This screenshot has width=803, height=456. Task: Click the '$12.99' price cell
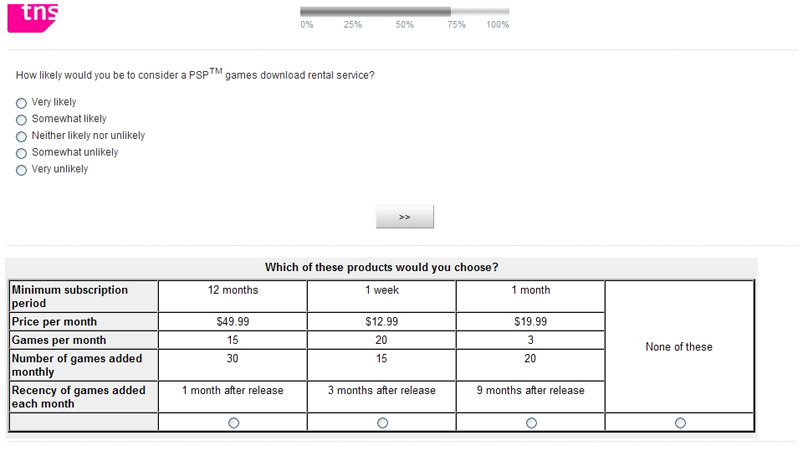(382, 322)
